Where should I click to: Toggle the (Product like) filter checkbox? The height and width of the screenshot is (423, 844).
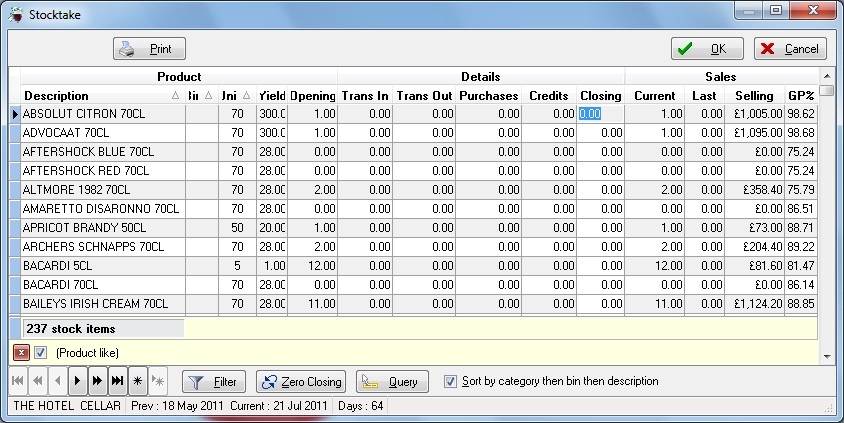tap(40, 352)
